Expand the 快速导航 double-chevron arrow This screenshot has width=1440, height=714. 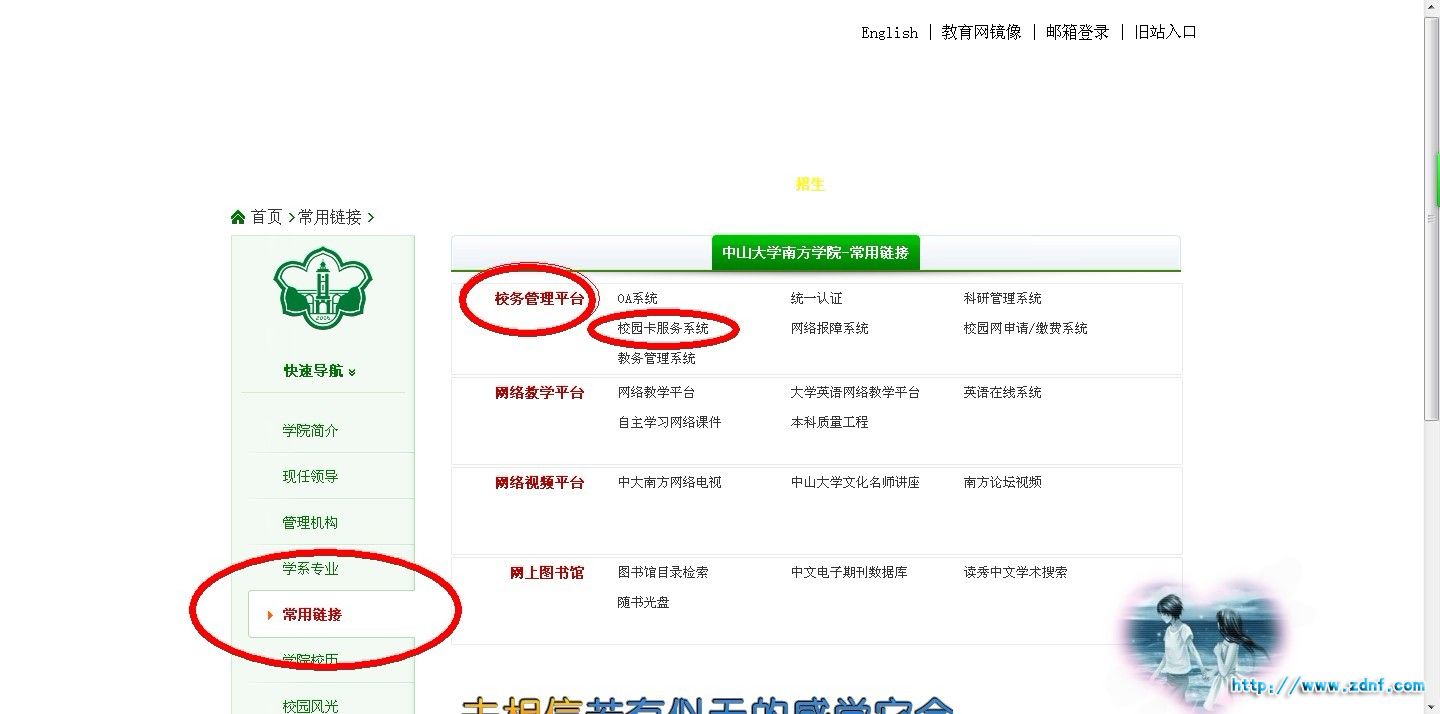(x=352, y=372)
